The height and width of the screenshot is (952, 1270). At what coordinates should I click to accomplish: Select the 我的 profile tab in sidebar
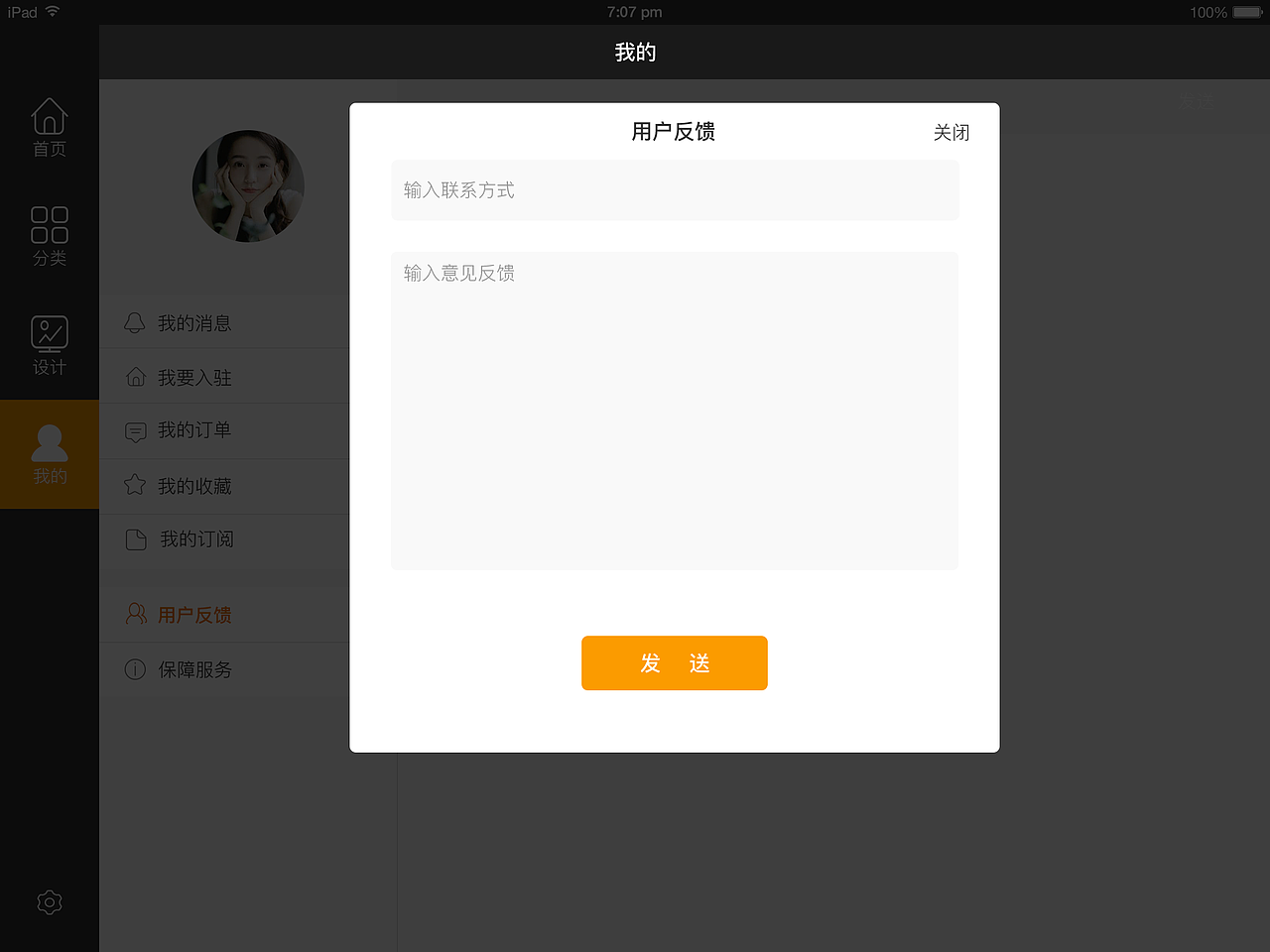pos(50,454)
